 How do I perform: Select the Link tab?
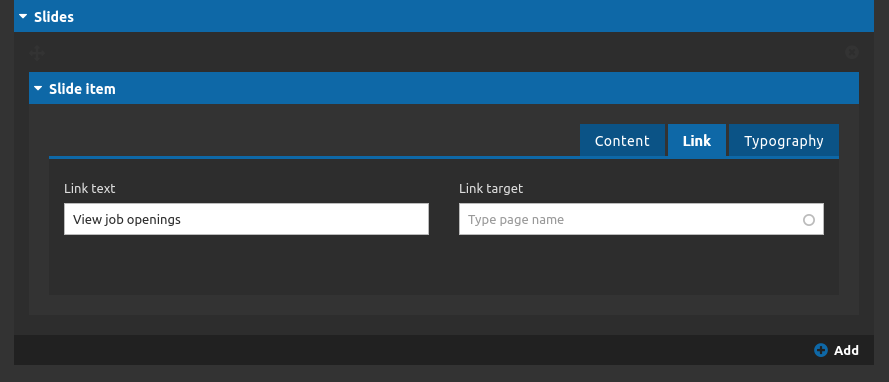coord(697,141)
